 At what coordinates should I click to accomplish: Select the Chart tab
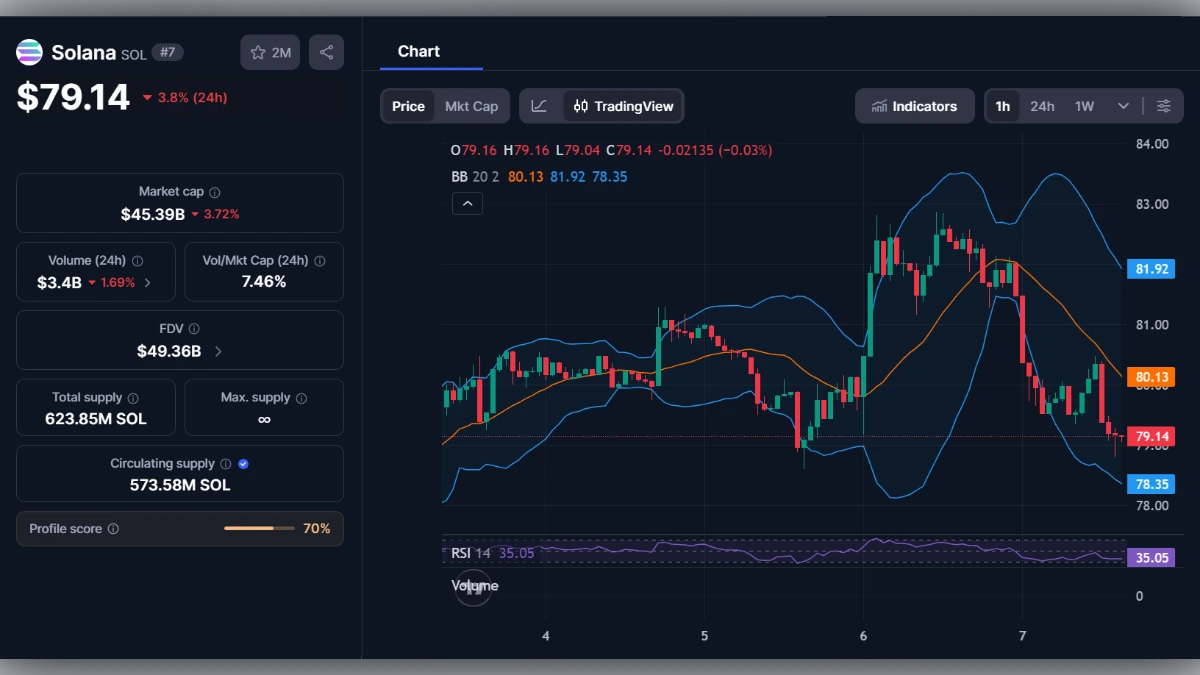point(419,51)
